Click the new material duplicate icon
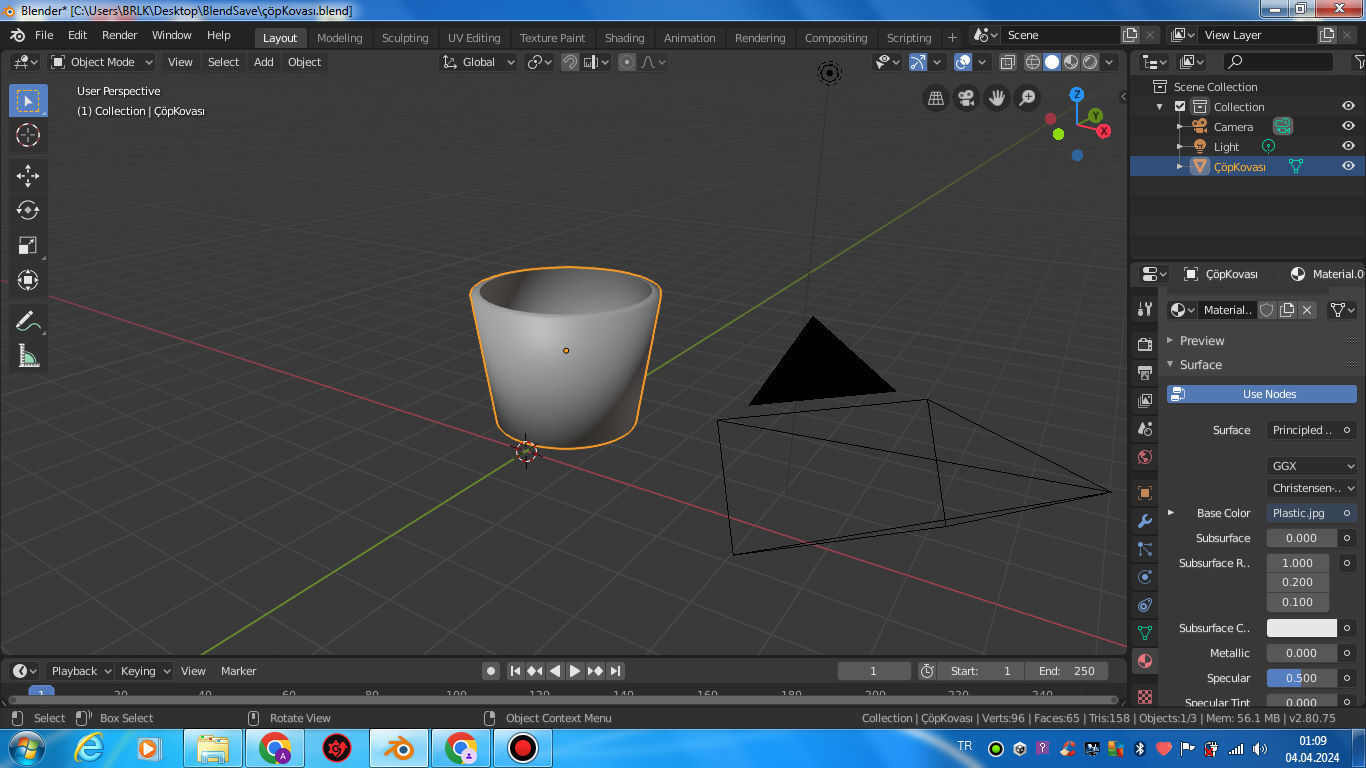The image size is (1366, 768). point(1287,310)
